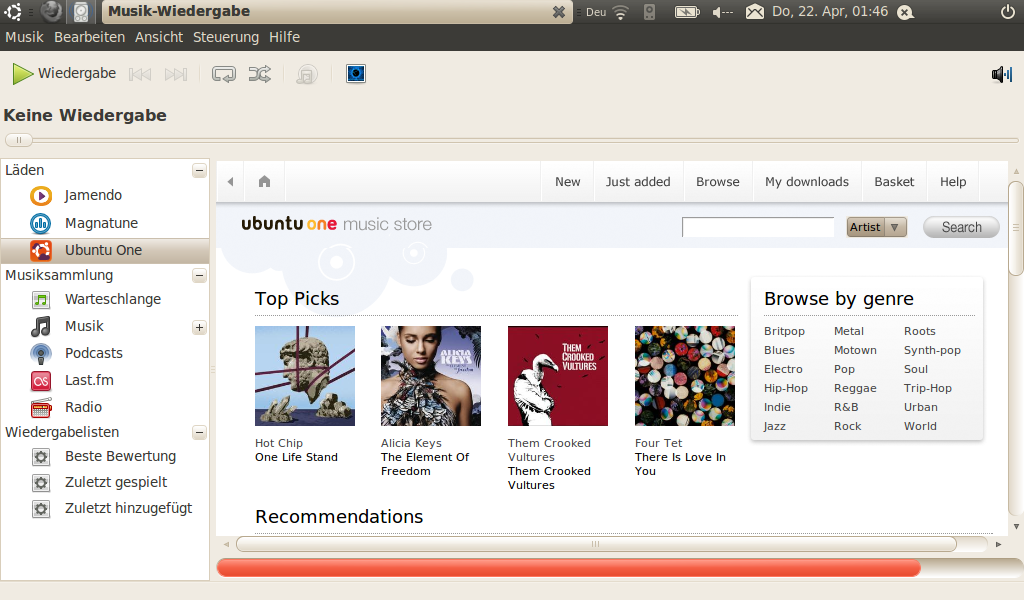Click the Beste Bewertung playlist gear icon
Viewport: 1024px width, 600px height.
coord(40,456)
